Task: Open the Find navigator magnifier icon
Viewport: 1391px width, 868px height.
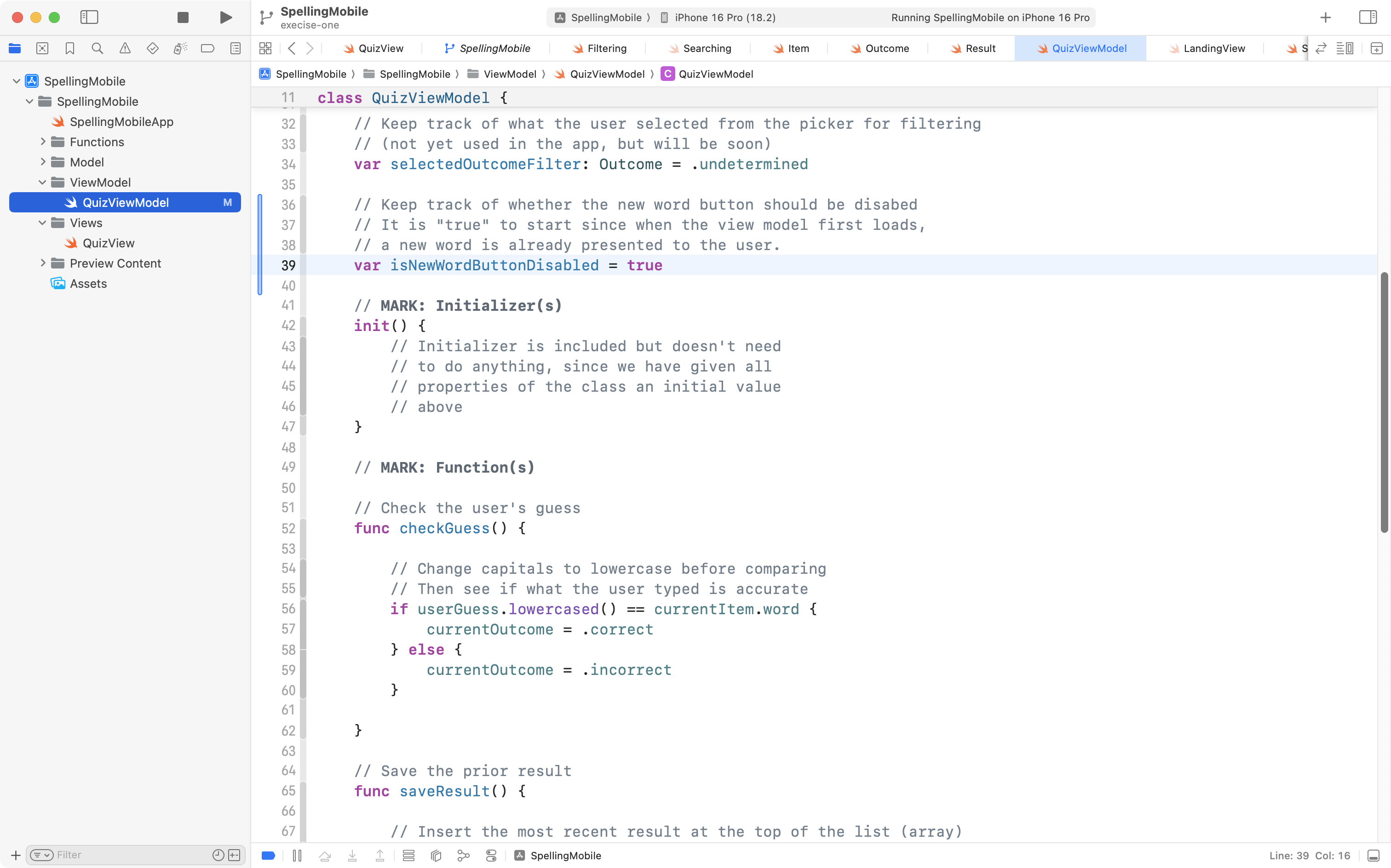Action: [x=97, y=48]
